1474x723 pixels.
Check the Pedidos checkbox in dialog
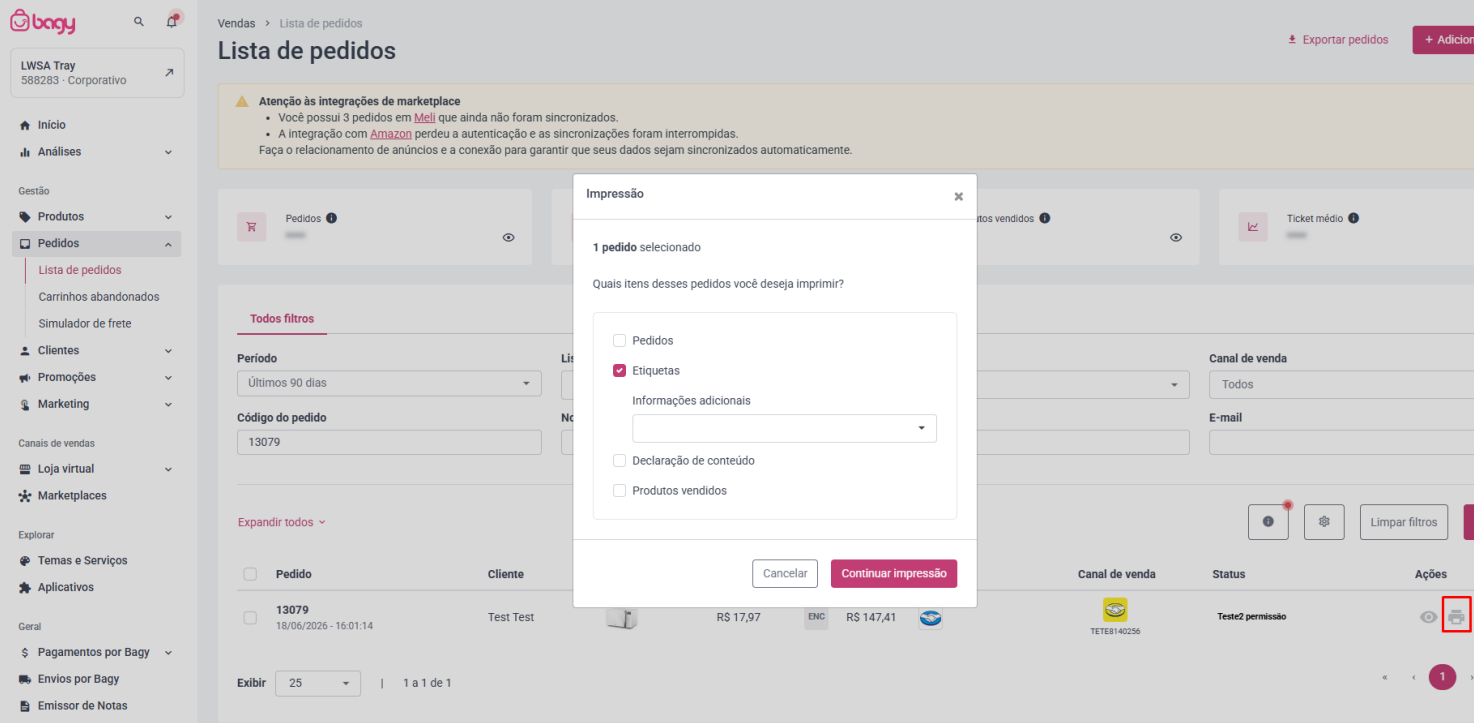(619, 340)
